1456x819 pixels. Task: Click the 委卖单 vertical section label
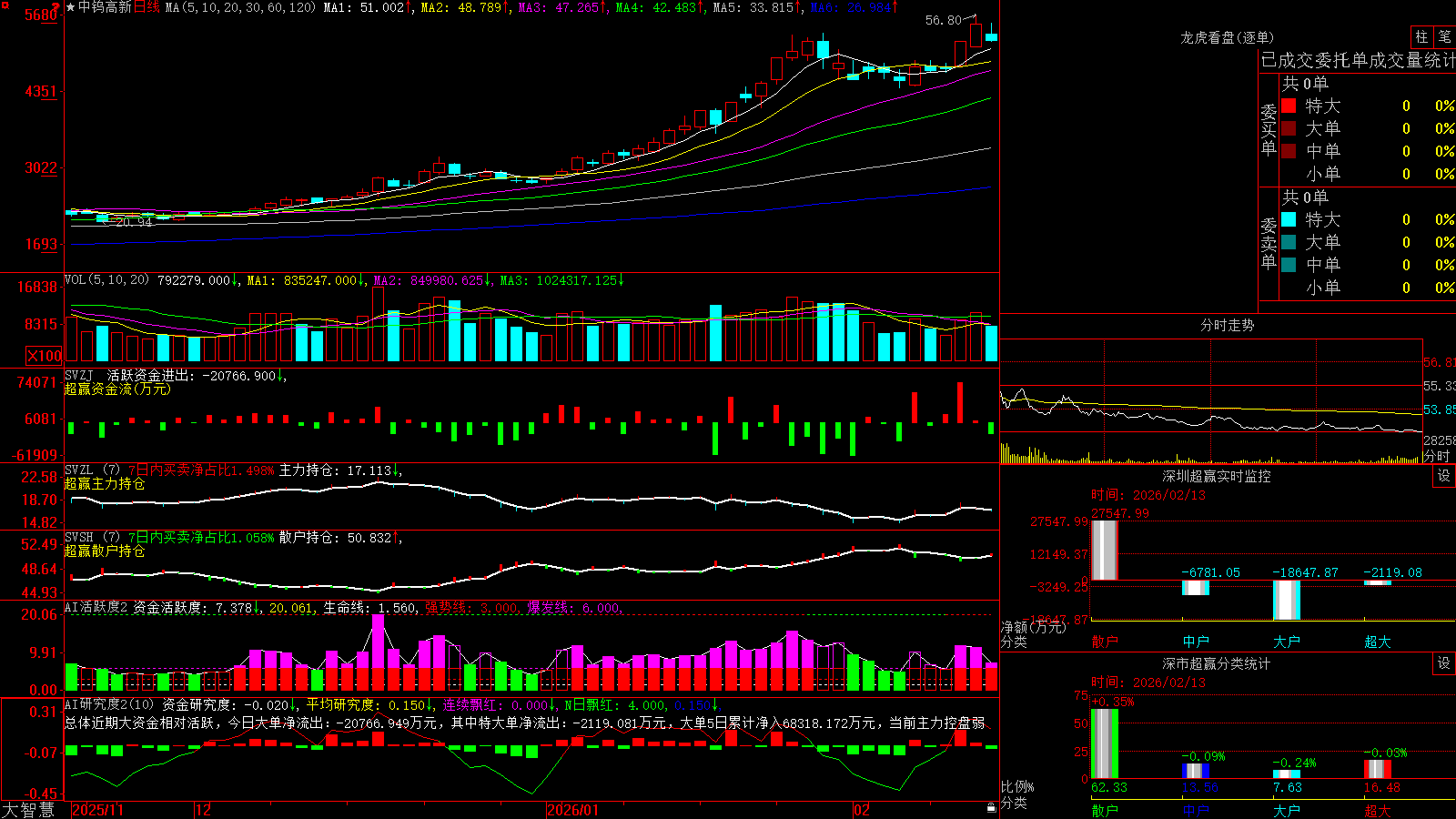pyautogui.click(x=1269, y=243)
